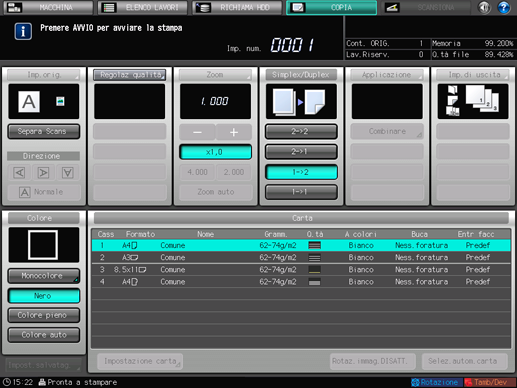Click the Rotazione status indicator

[x=436, y=382]
